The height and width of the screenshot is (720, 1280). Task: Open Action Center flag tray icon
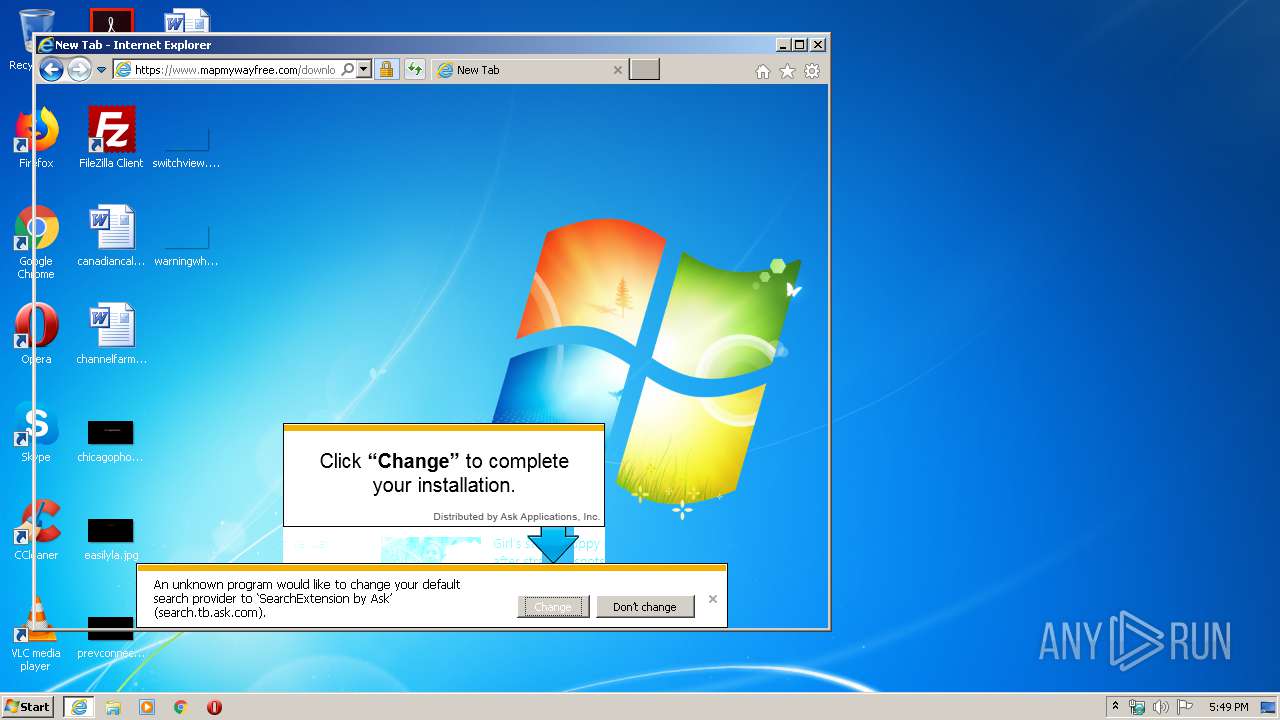click(1185, 707)
